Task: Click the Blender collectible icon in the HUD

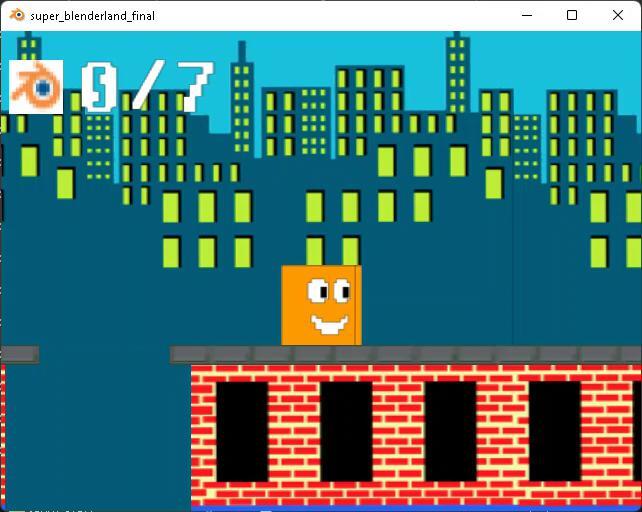Action: [36, 87]
